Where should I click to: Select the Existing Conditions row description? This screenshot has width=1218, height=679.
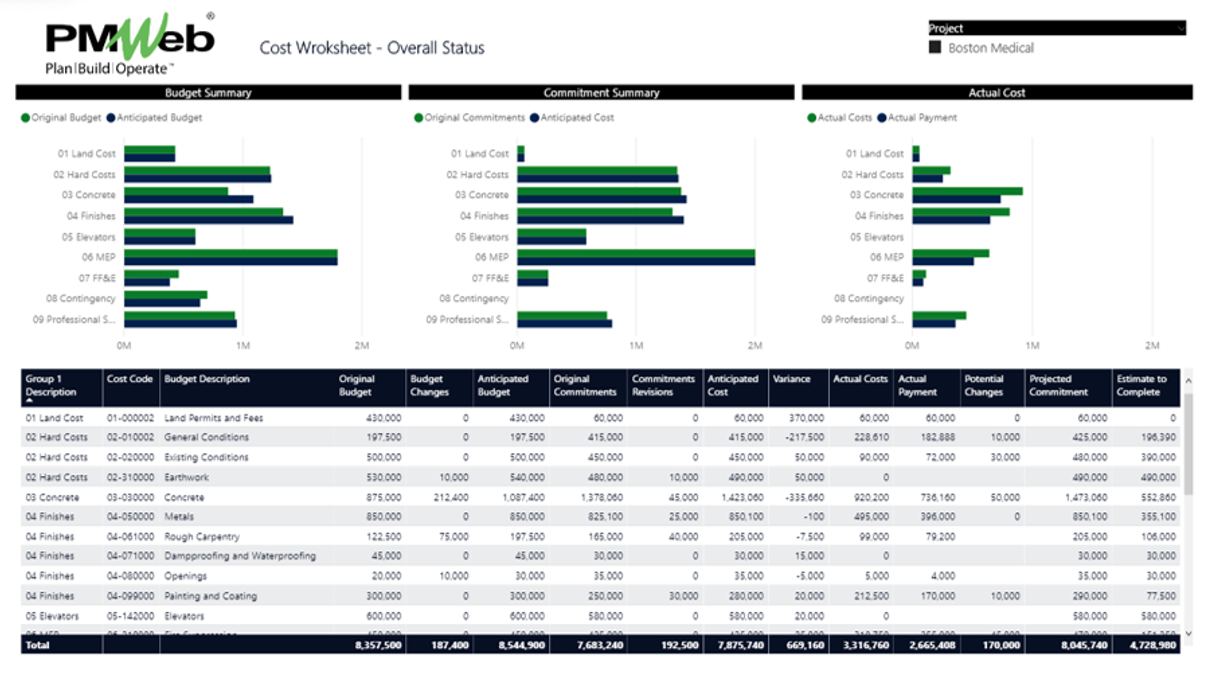[206, 458]
